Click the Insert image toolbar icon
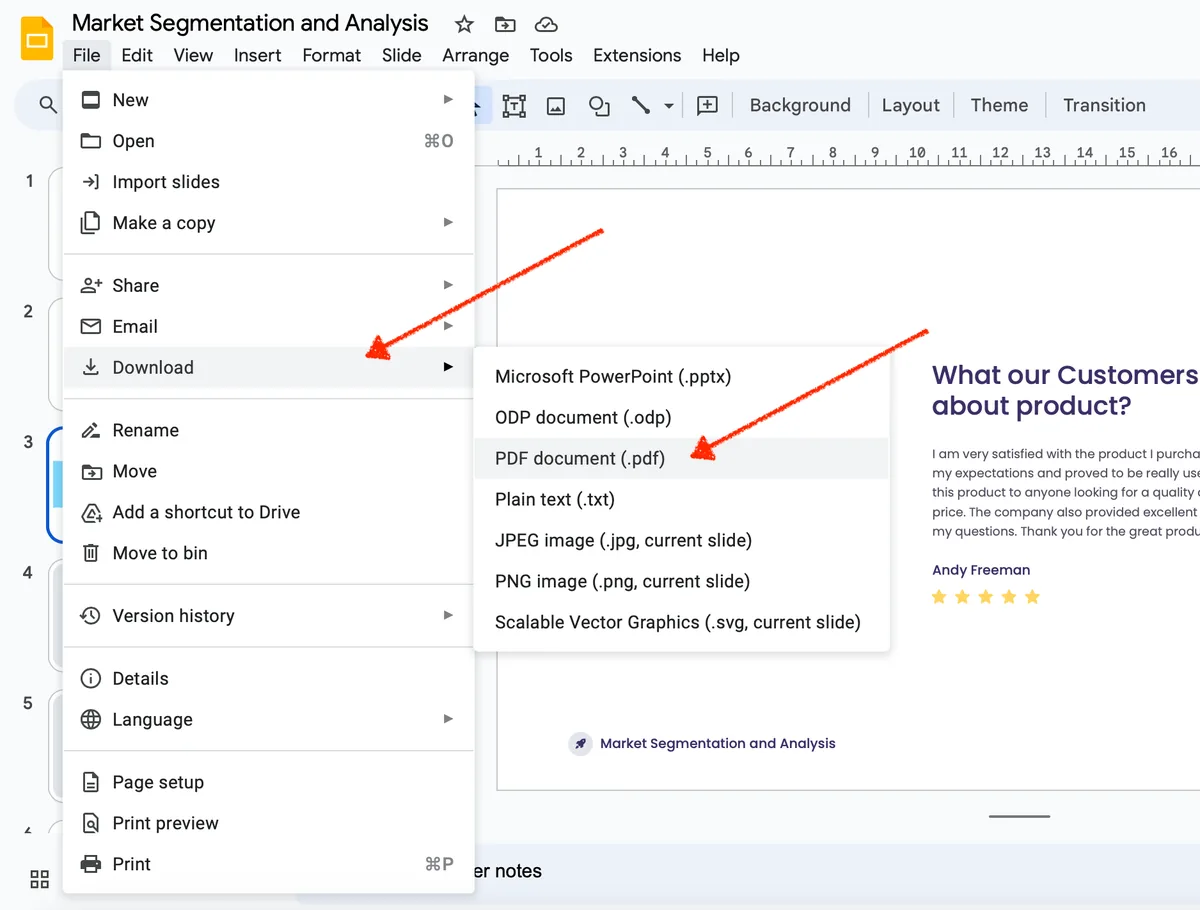The image size is (1200, 910). (x=556, y=106)
